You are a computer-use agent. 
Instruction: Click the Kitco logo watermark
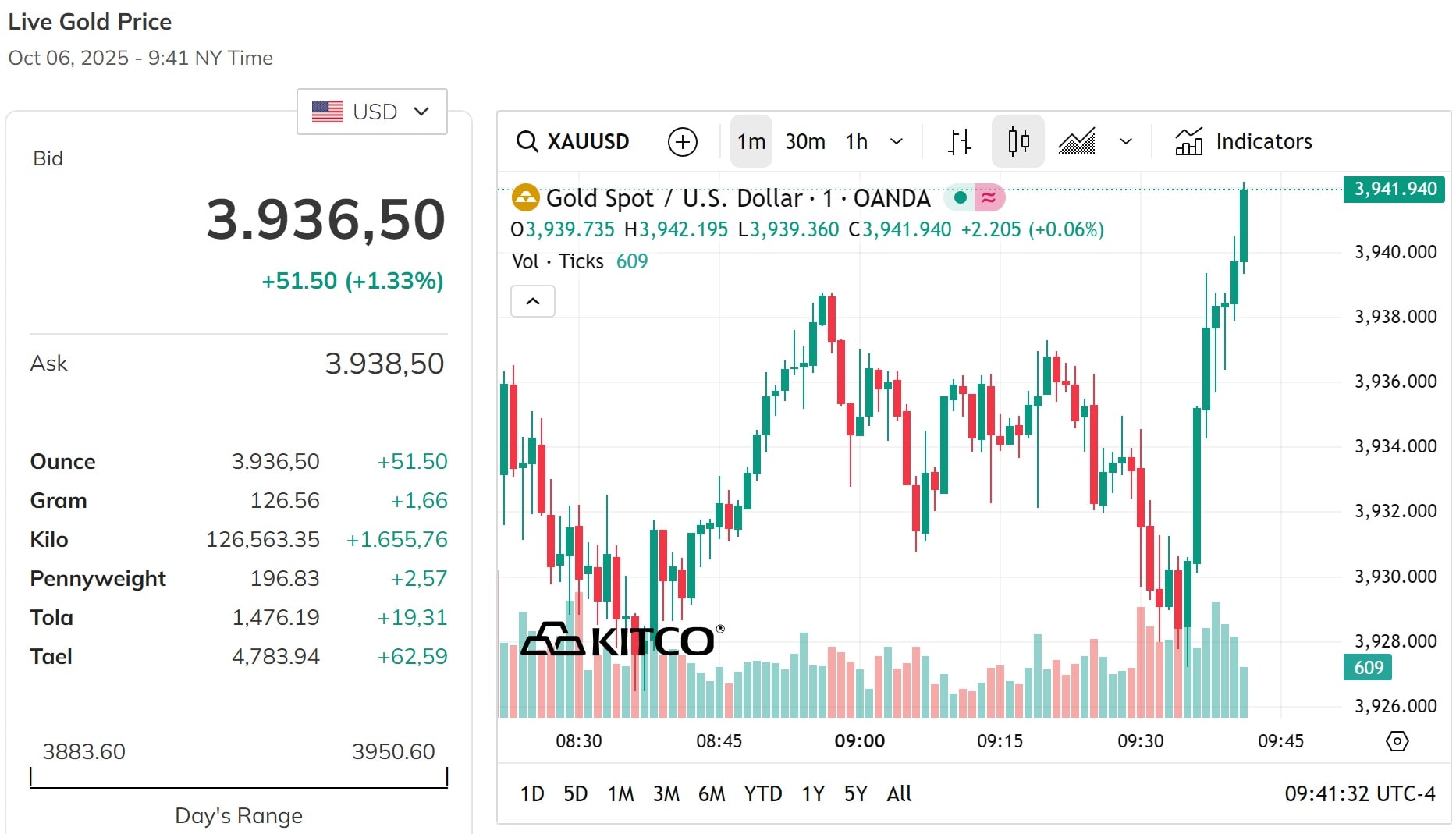[x=622, y=640]
